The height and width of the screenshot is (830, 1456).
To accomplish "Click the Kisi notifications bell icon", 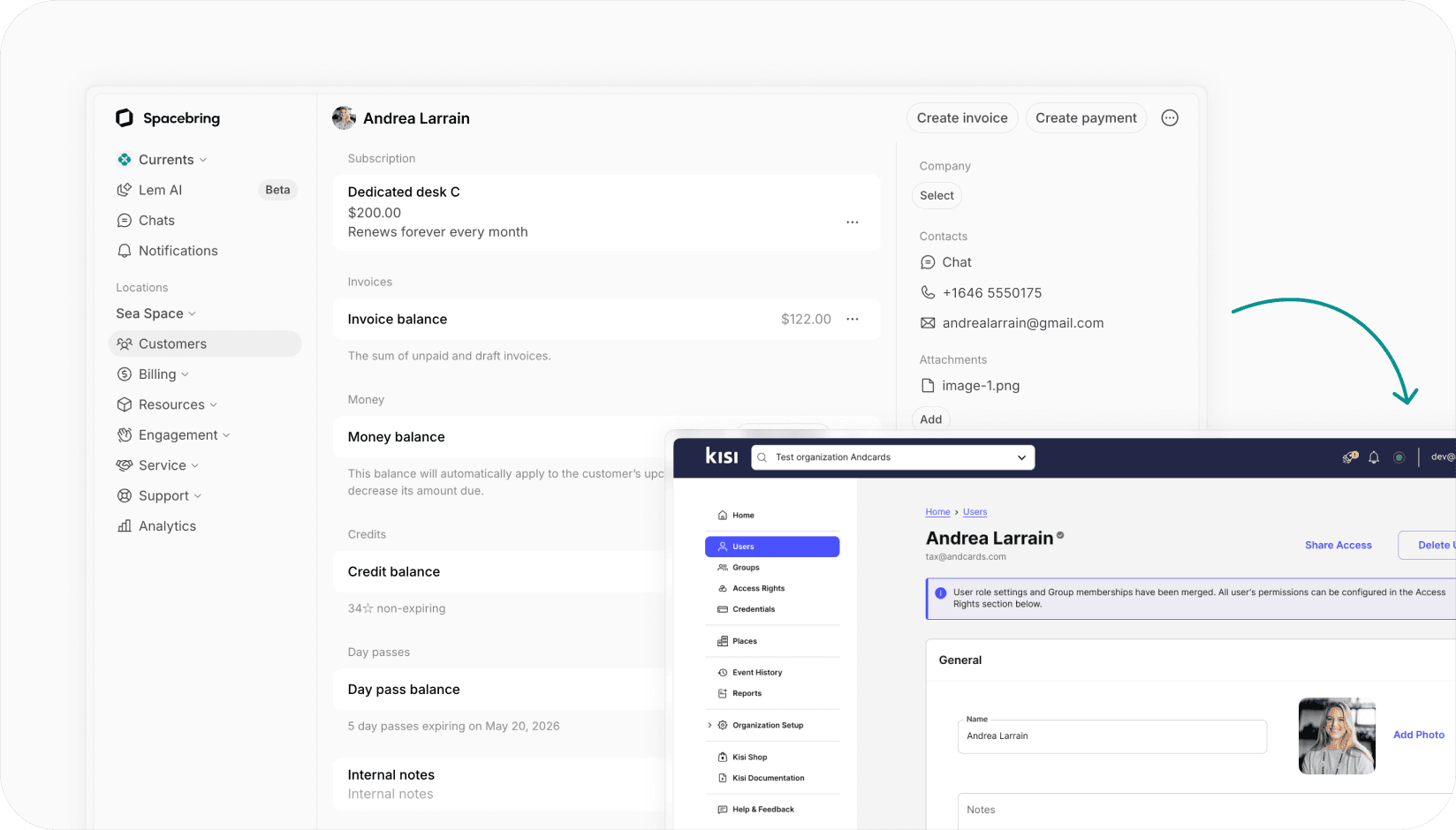I will click(1374, 457).
